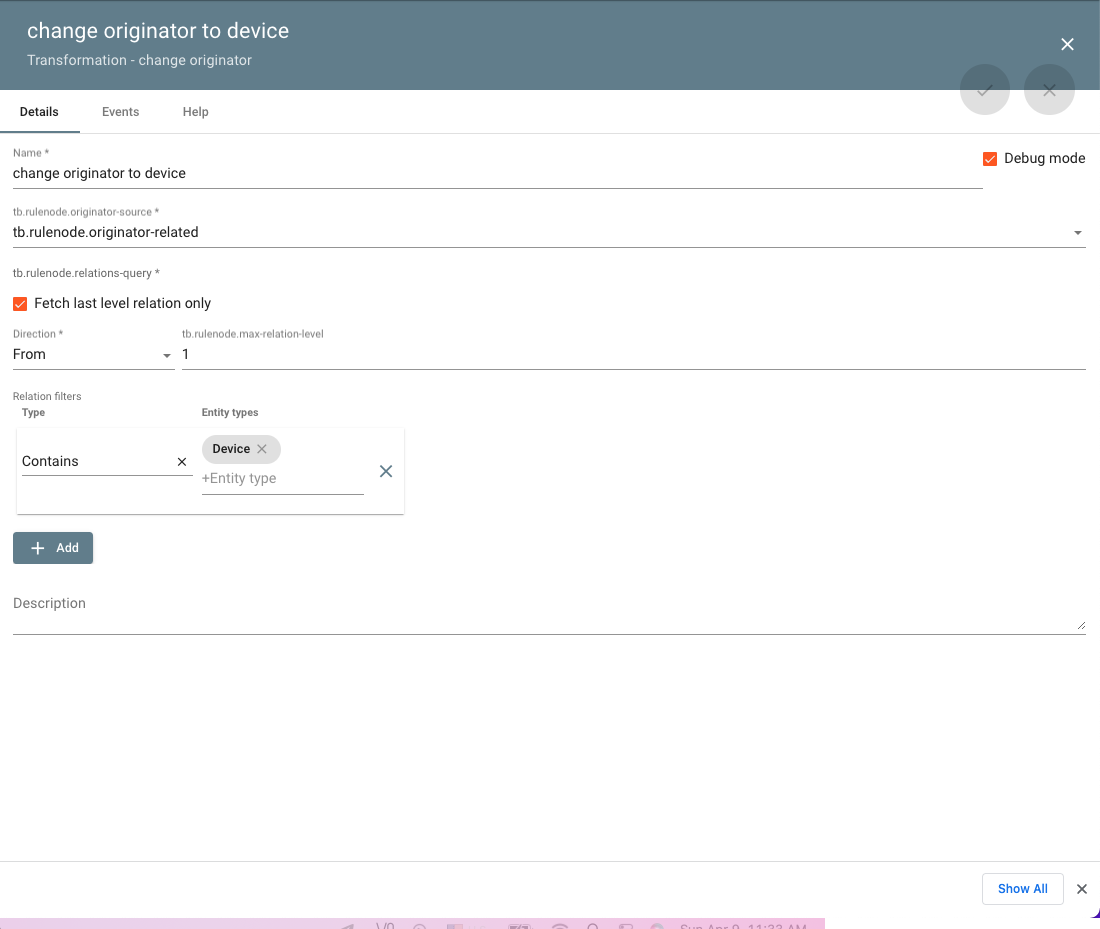Close the change originator dialog
Viewport: 1100px width, 929px height.
(x=1067, y=44)
